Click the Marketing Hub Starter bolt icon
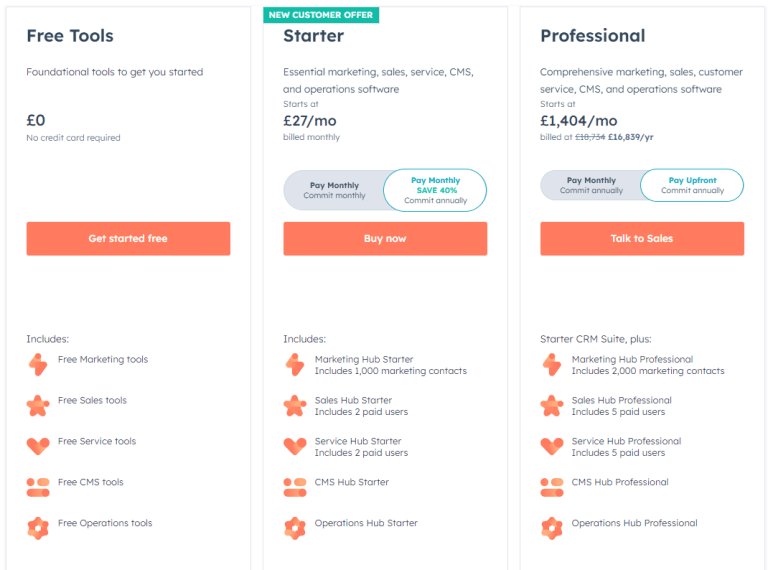Image resolution: width=768 pixels, height=570 pixels. tap(295, 365)
